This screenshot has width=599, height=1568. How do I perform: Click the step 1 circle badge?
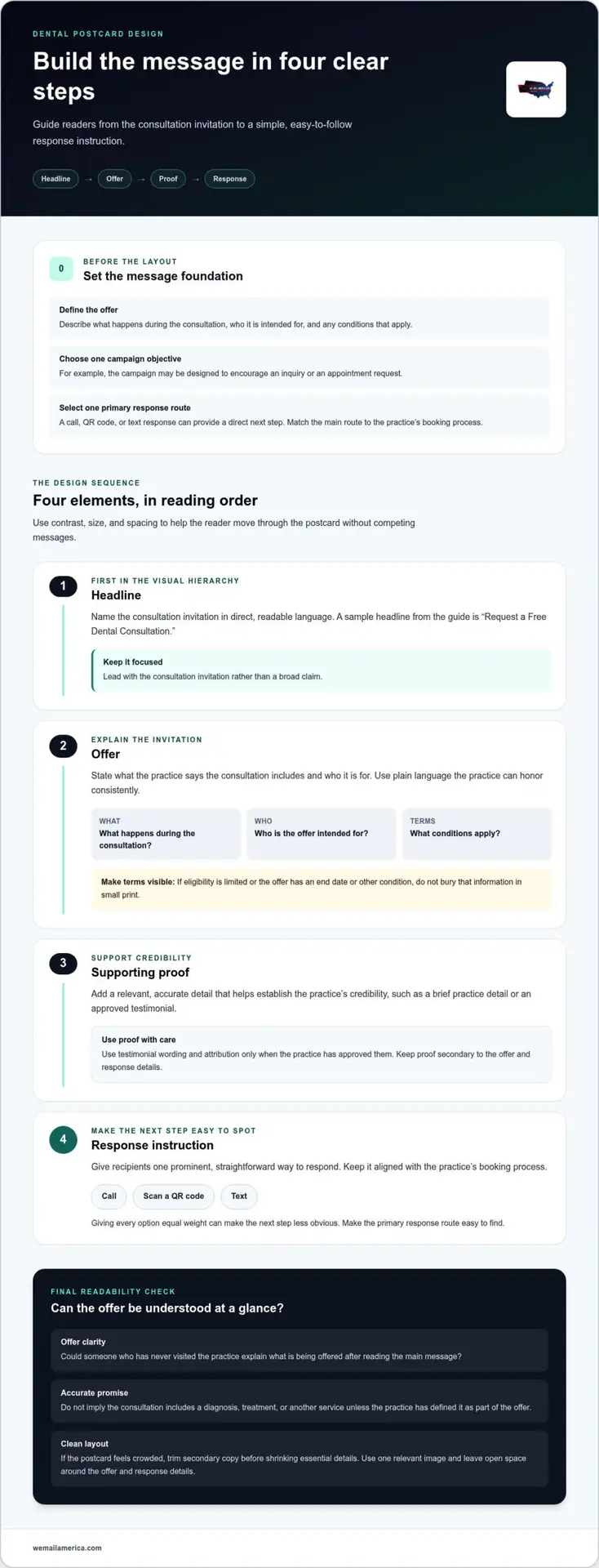[63, 586]
